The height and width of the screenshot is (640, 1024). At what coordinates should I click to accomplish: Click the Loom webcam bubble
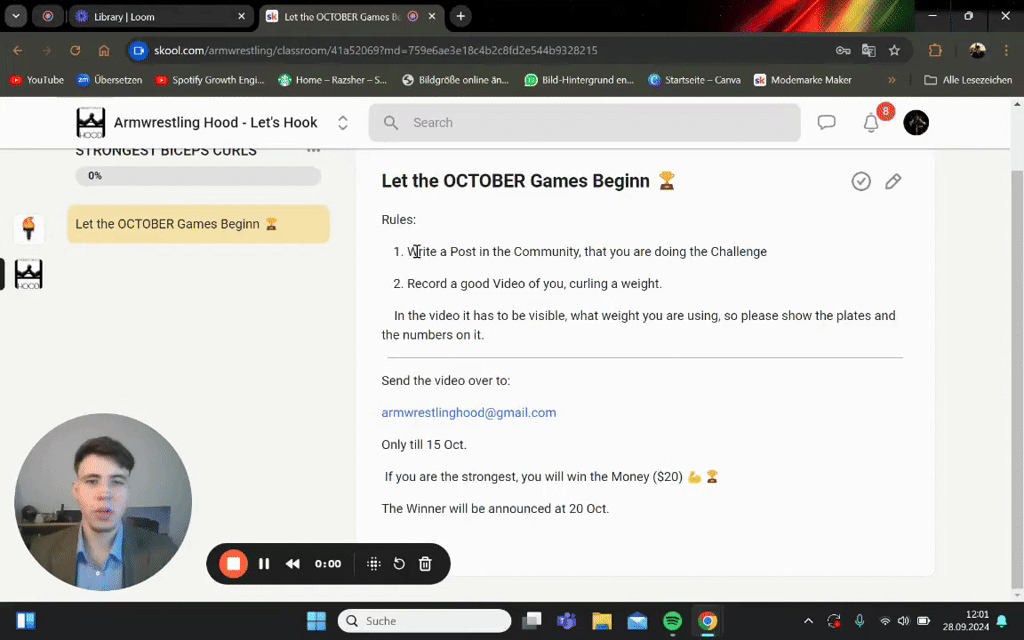tap(103, 502)
